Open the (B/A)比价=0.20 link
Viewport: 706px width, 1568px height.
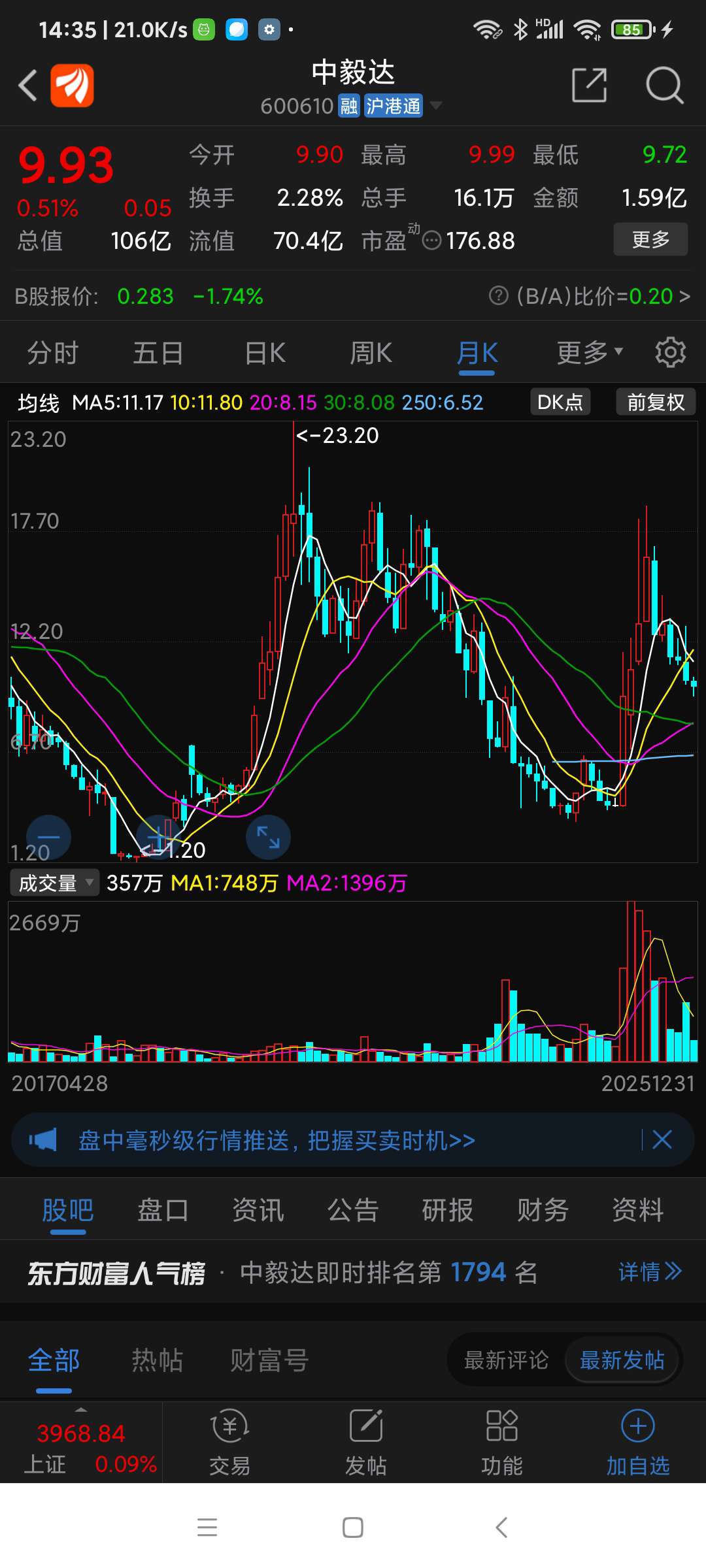pos(603,296)
